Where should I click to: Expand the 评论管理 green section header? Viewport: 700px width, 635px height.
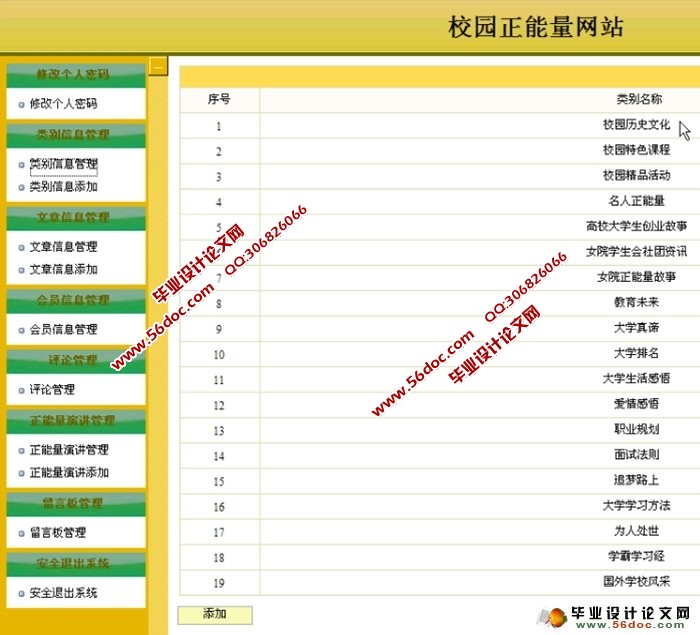(x=76, y=361)
